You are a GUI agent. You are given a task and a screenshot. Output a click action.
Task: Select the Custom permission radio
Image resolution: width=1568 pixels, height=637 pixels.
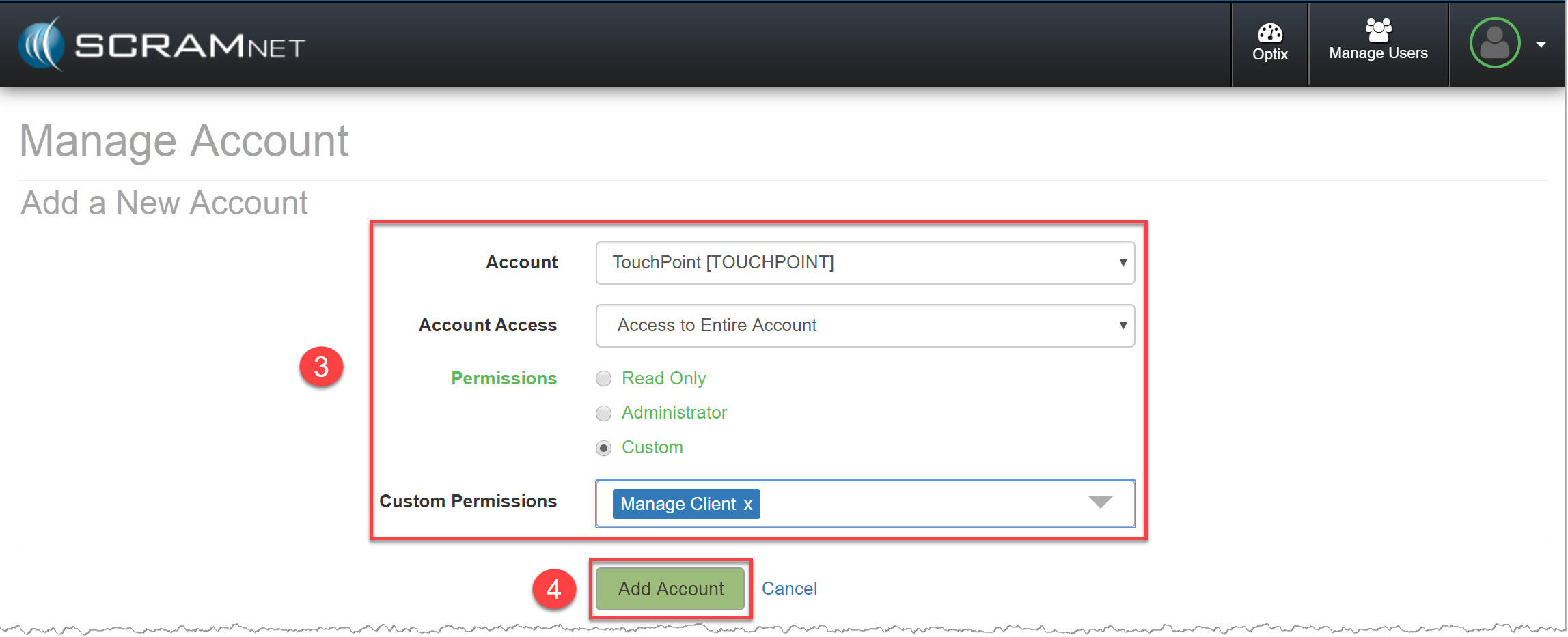pyautogui.click(x=603, y=448)
